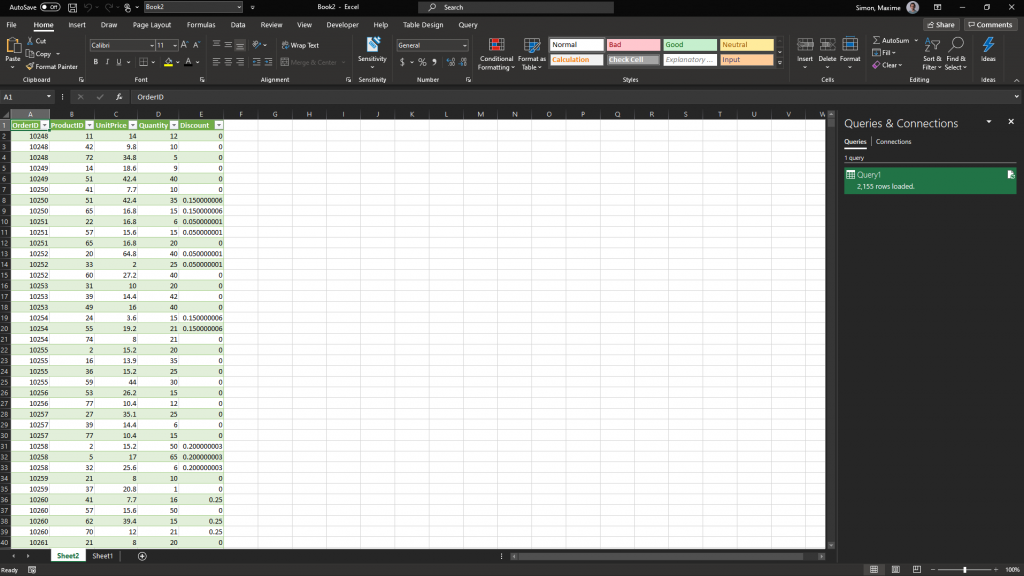Apply comma style number format
The image size is (1024, 576).
point(434,63)
